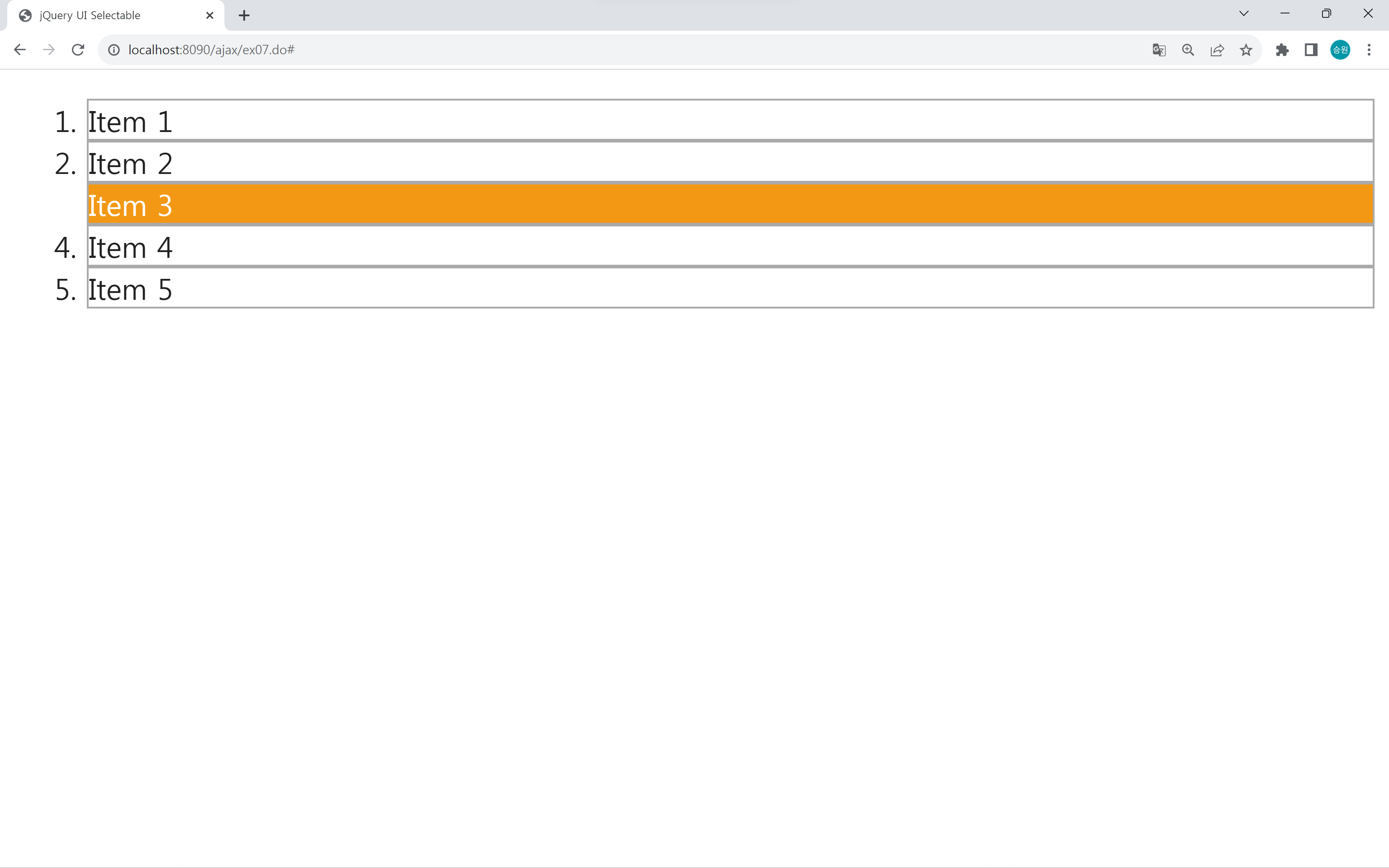Open a new tab
Viewport: 1389px width, 868px height.
pos(244,16)
